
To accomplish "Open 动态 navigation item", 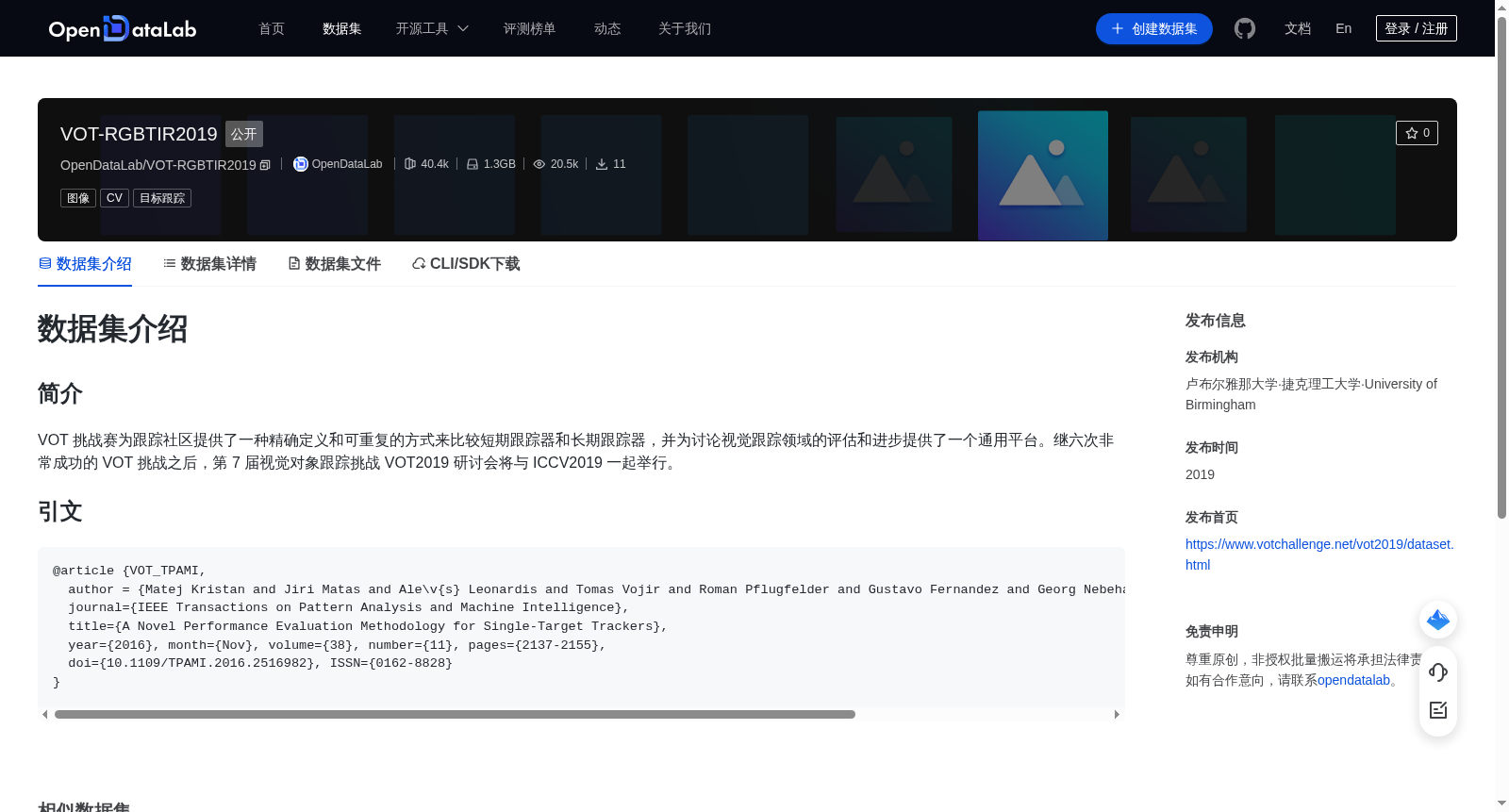I will pyautogui.click(x=607, y=28).
